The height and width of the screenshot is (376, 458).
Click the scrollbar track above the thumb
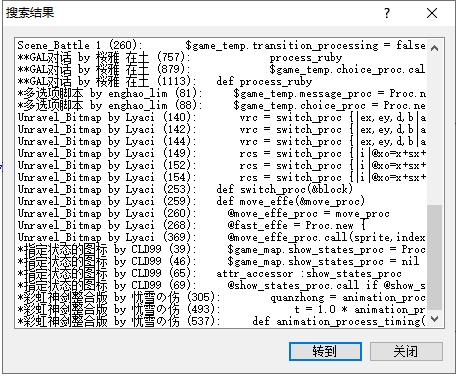pyautogui.click(x=434, y=130)
